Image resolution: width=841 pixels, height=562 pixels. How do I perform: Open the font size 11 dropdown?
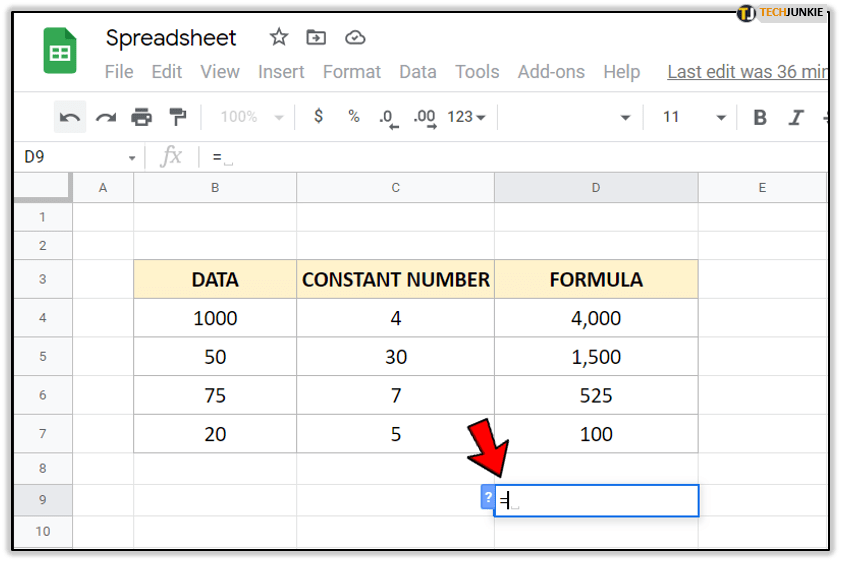tap(693, 117)
